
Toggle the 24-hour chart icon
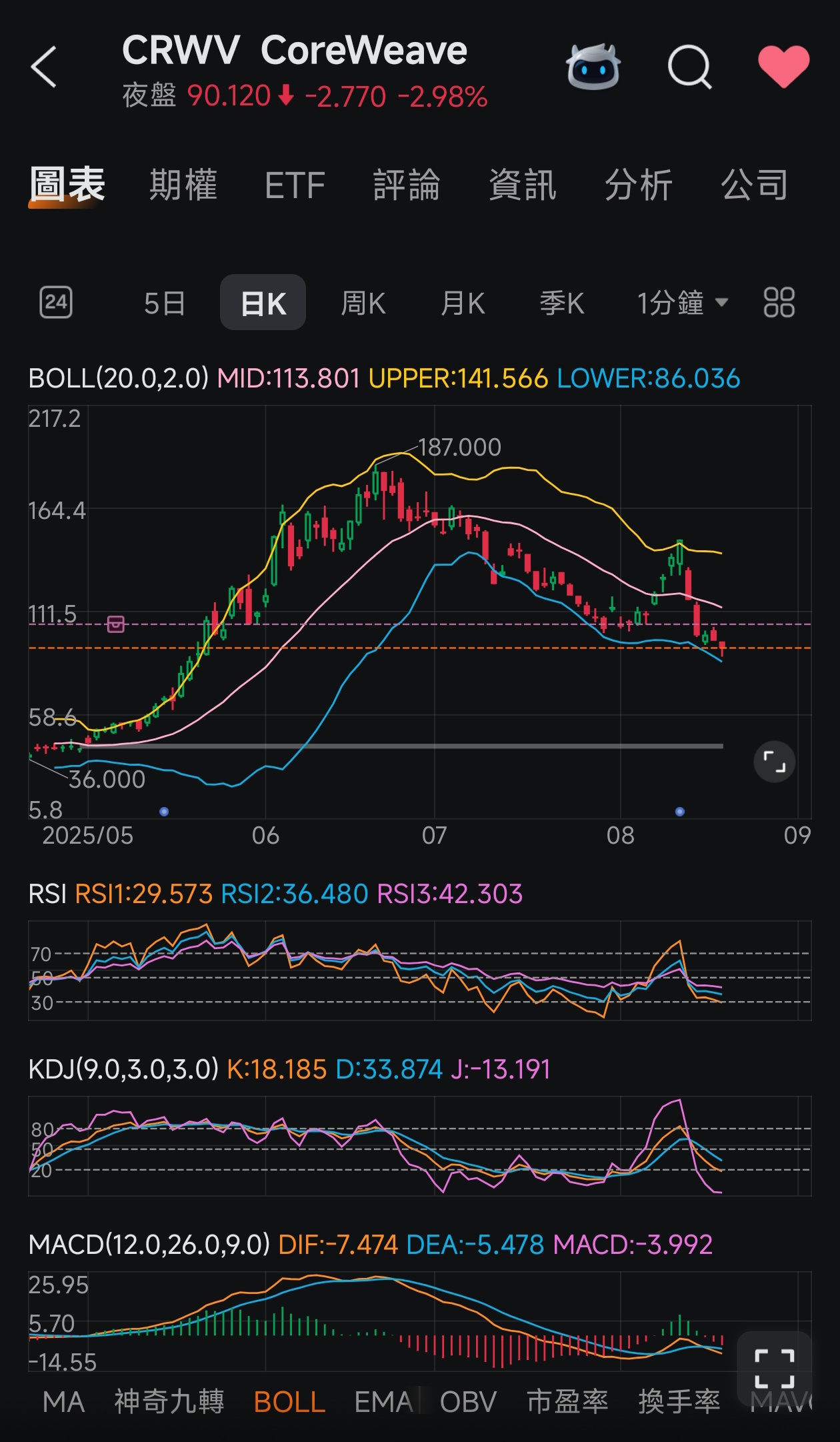coord(56,303)
